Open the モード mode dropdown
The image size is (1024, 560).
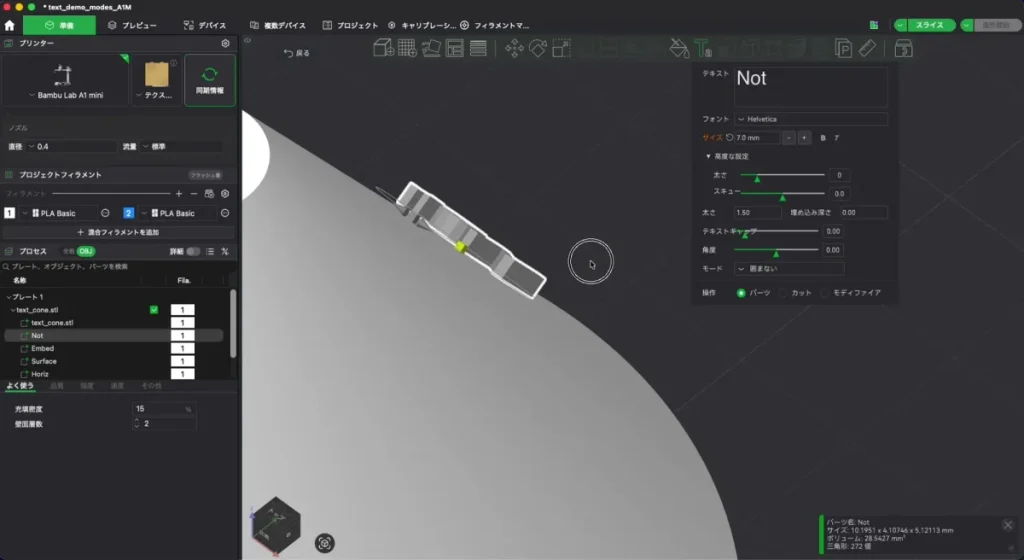tap(790, 269)
